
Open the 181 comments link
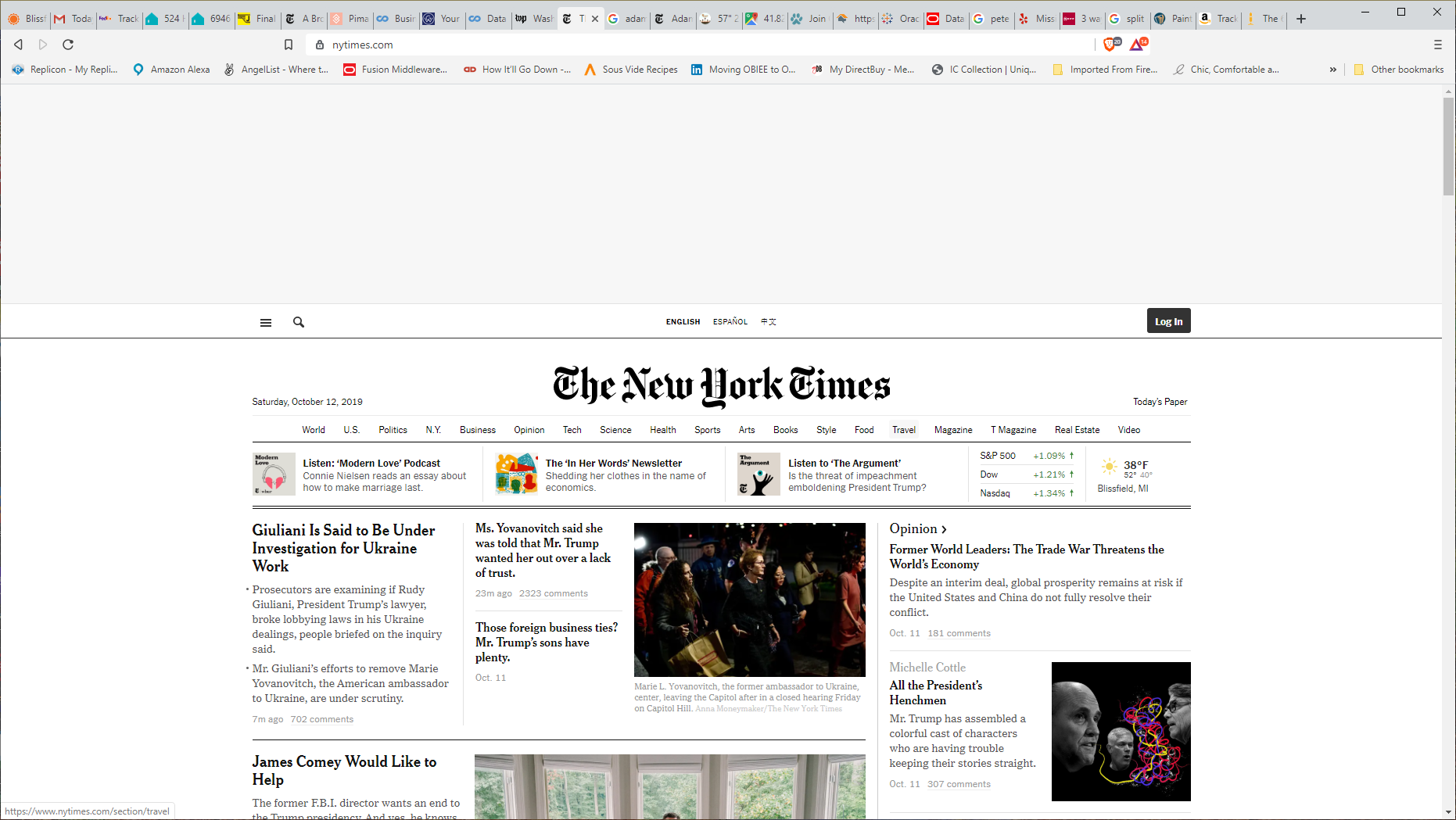tap(959, 633)
